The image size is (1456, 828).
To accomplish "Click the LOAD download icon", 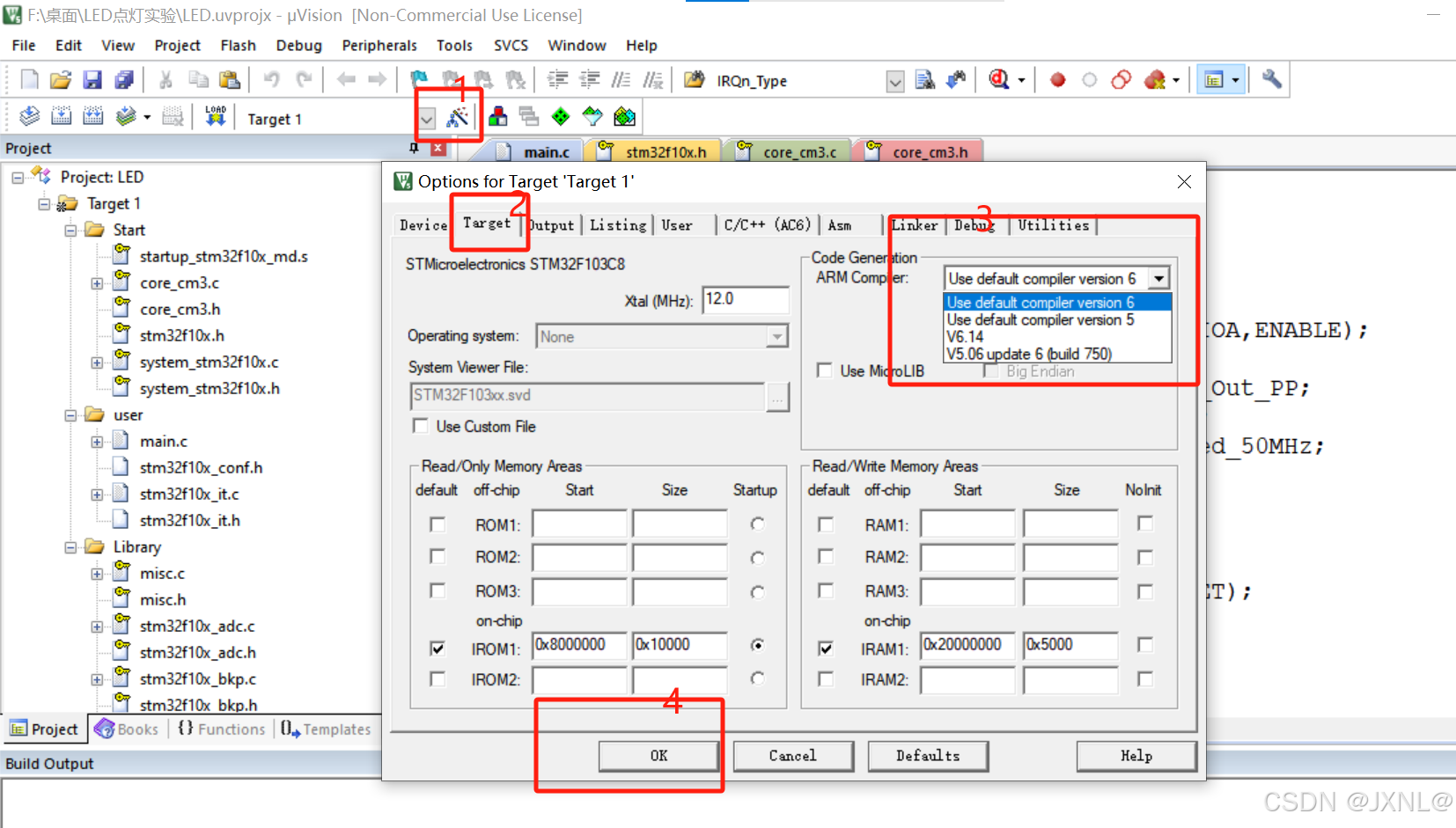I will tap(215, 116).
